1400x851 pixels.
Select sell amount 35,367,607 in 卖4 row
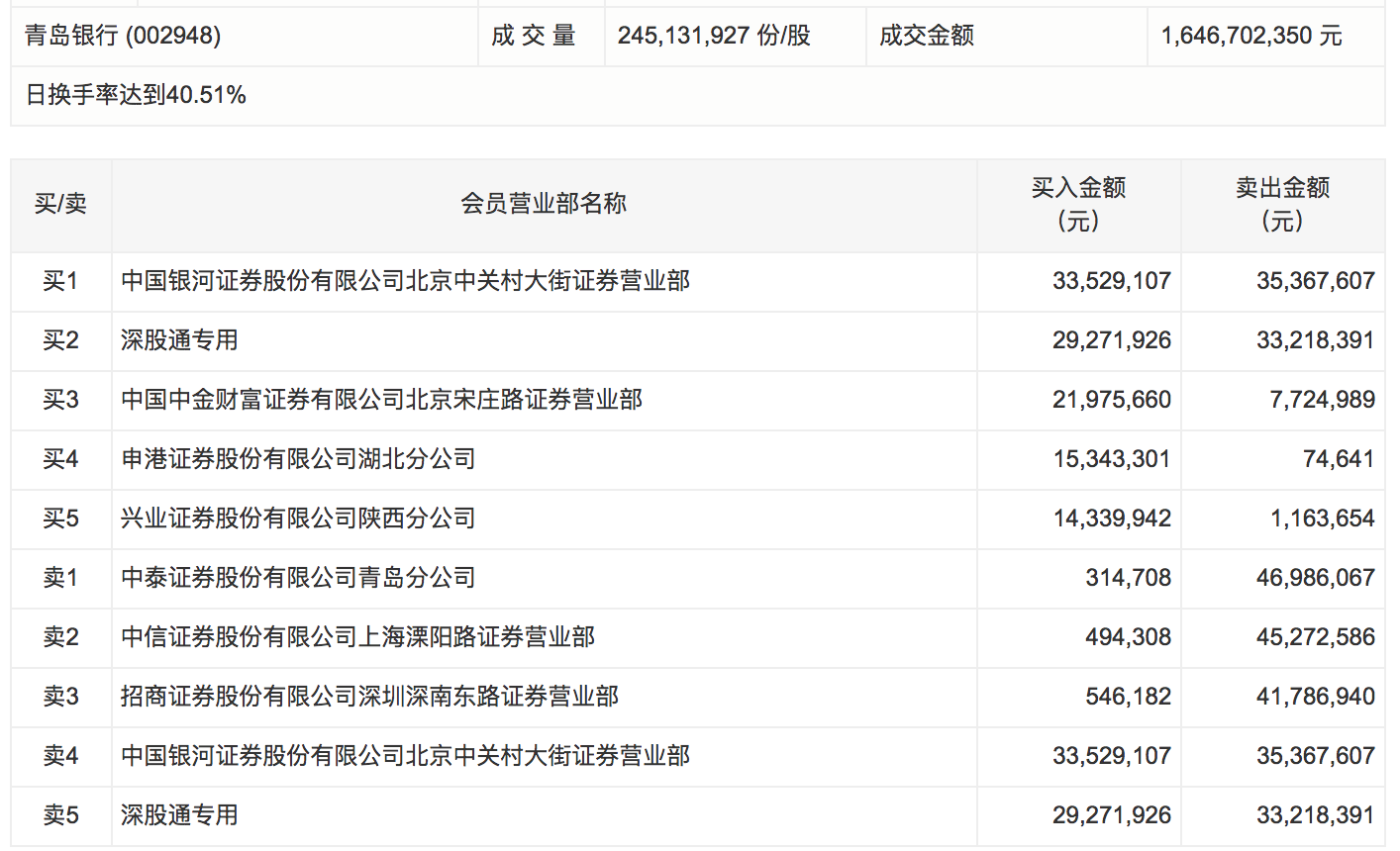(1316, 756)
